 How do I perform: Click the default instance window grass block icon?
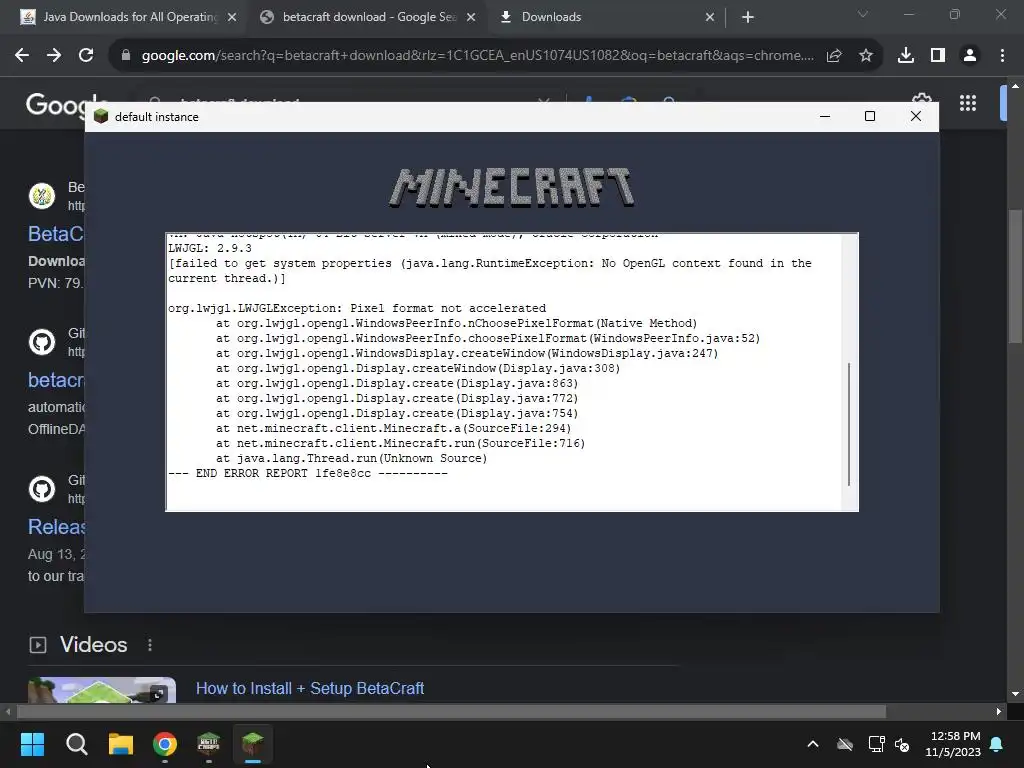tap(101, 116)
